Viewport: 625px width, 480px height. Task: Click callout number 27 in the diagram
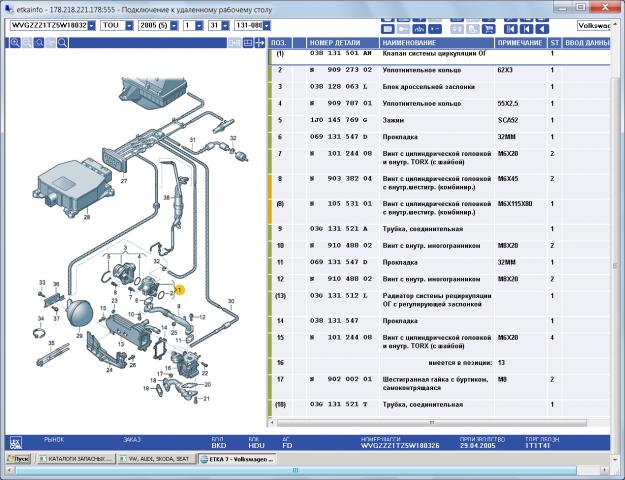click(124, 181)
